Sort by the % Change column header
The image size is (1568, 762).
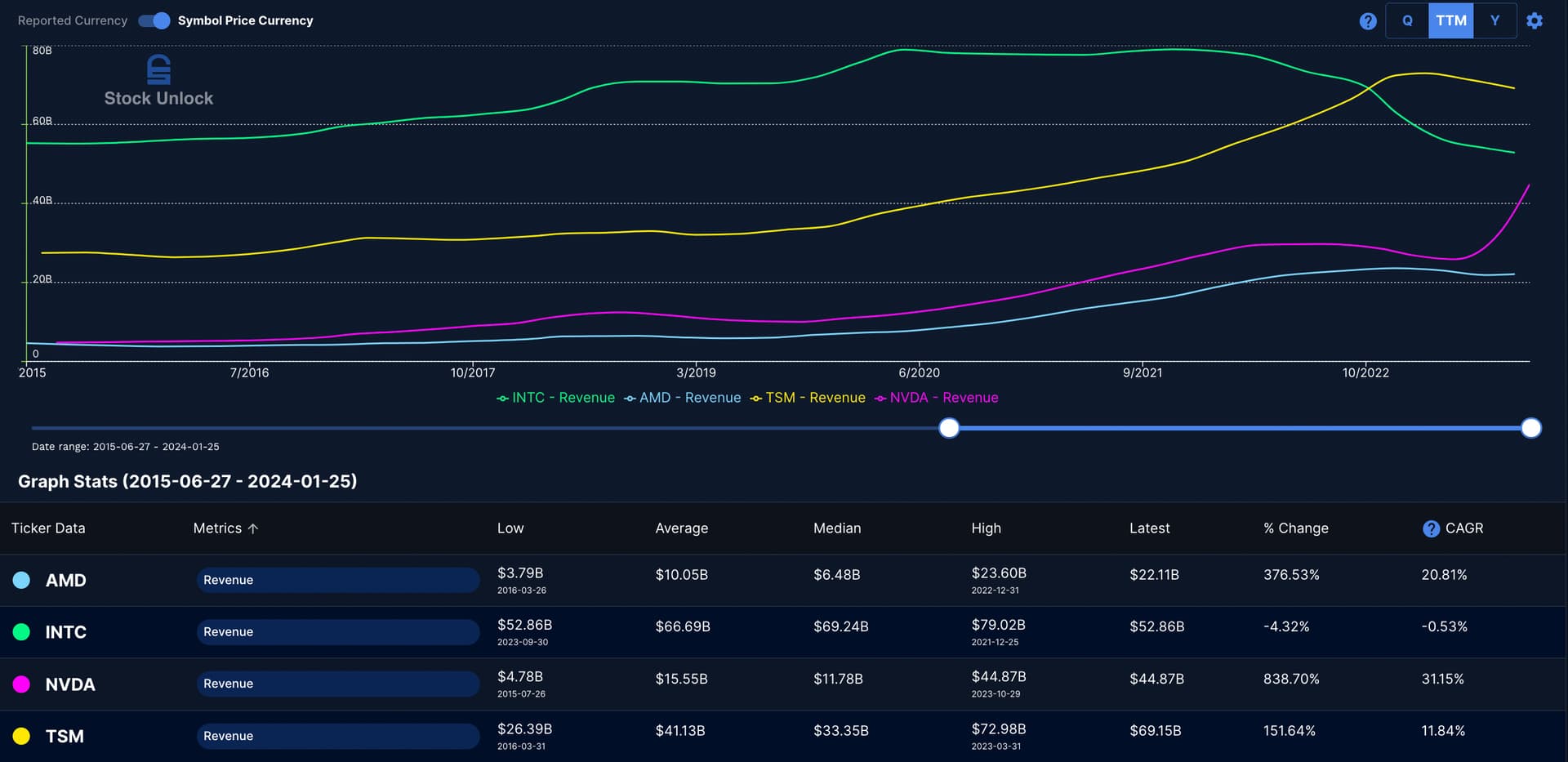click(1296, 528)
